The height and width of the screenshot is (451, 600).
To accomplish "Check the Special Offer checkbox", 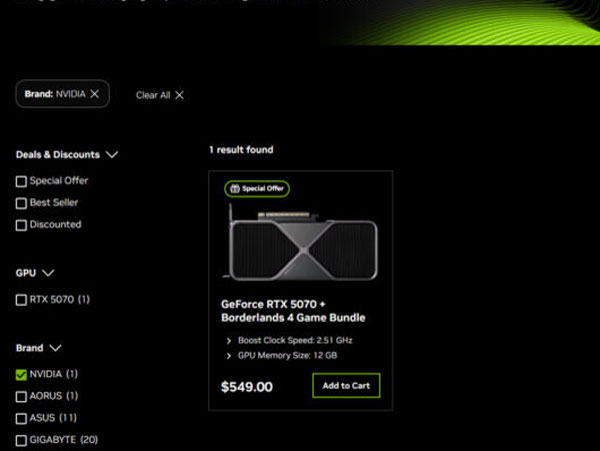I will pyautogui.click(x=21, y=181).
